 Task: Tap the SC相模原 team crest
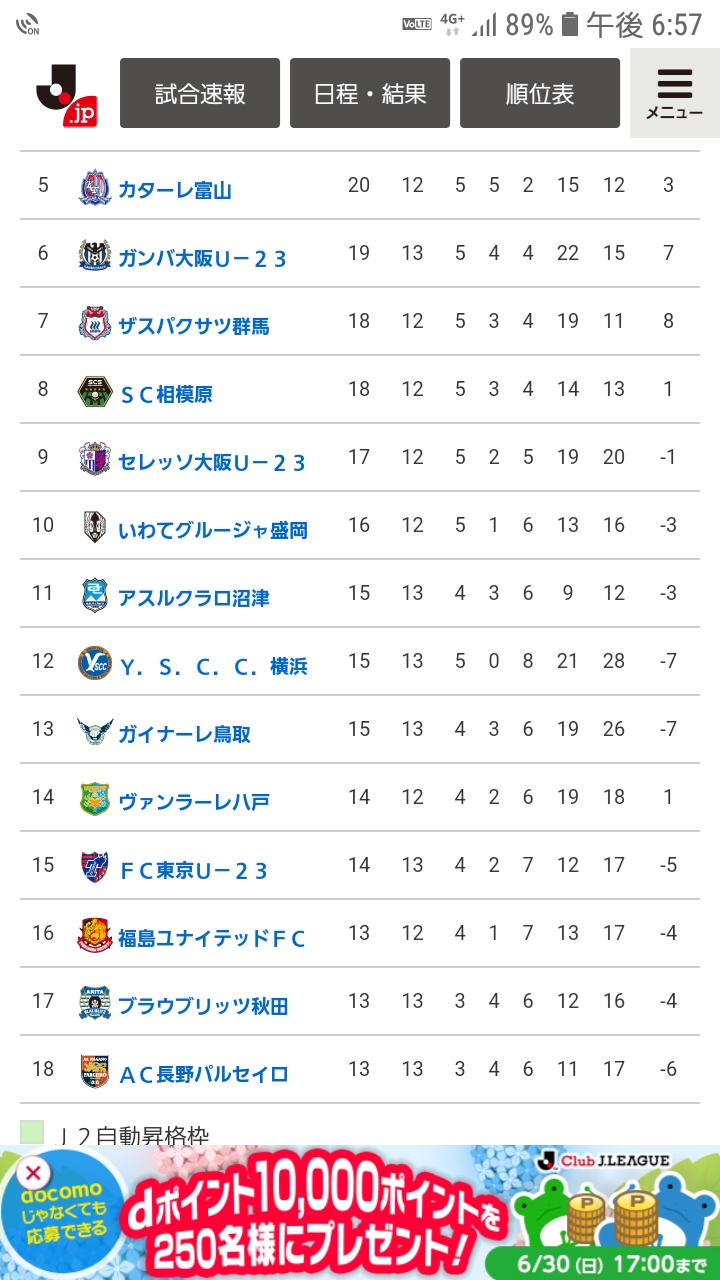(x=95, y=392)
